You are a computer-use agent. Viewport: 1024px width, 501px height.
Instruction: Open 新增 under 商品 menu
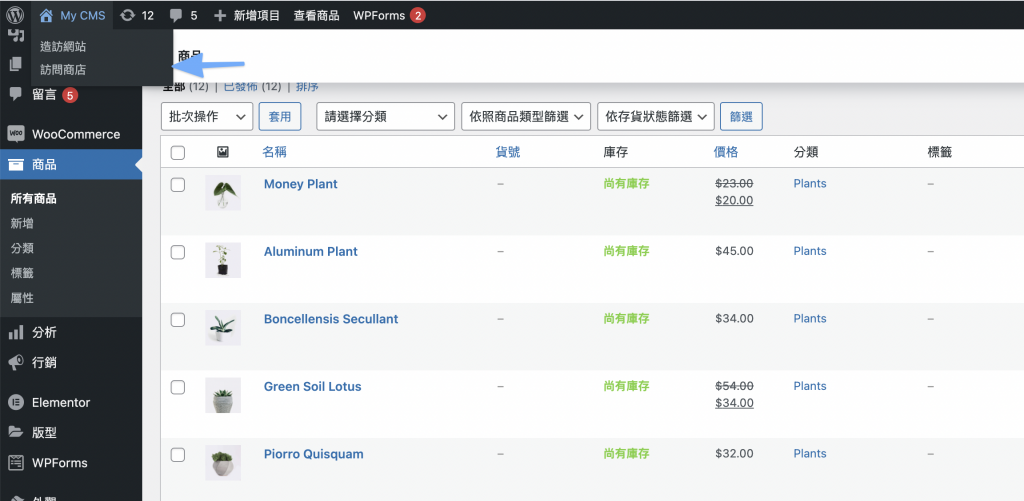[x=22, y=223]
